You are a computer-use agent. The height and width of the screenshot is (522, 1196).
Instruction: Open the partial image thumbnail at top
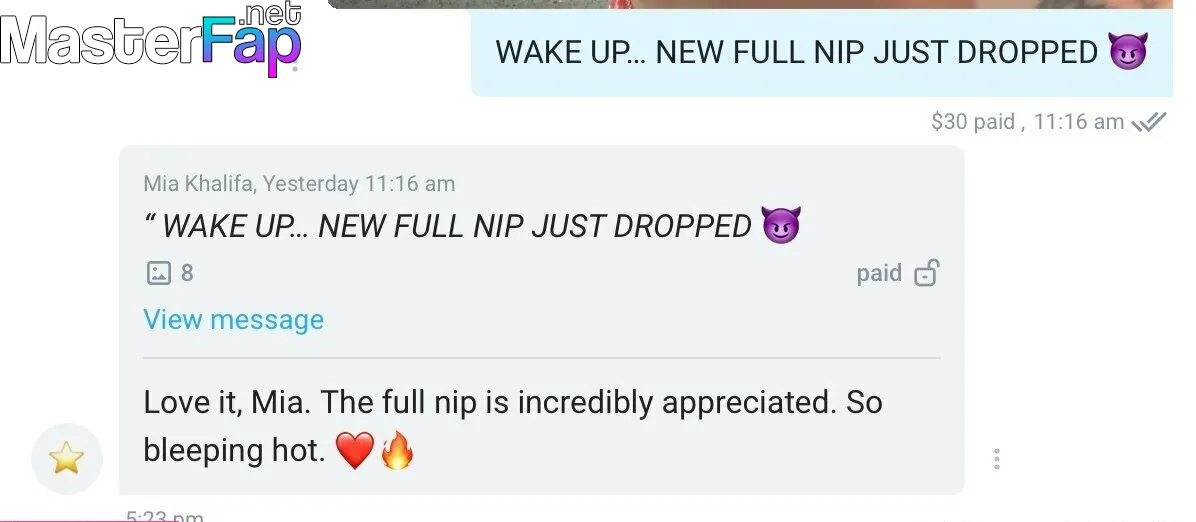749,4
